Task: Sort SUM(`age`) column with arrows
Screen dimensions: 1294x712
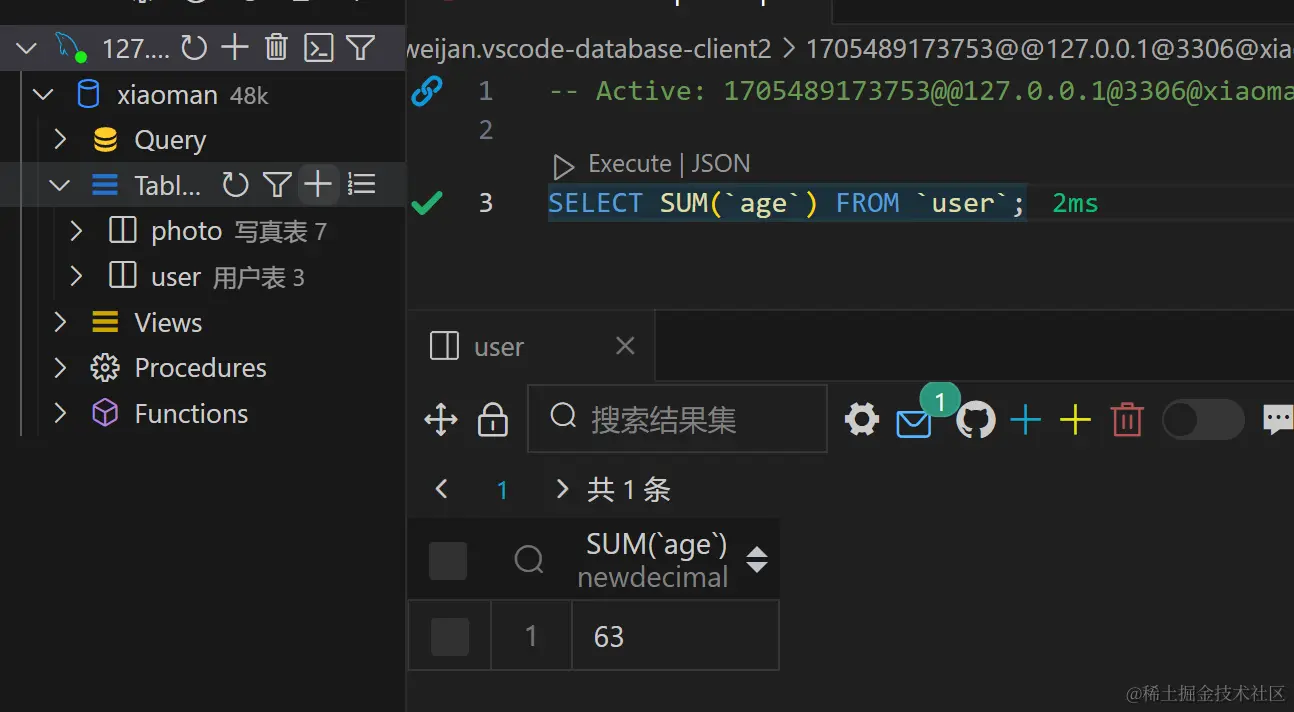Action: (x=757, y=560)
